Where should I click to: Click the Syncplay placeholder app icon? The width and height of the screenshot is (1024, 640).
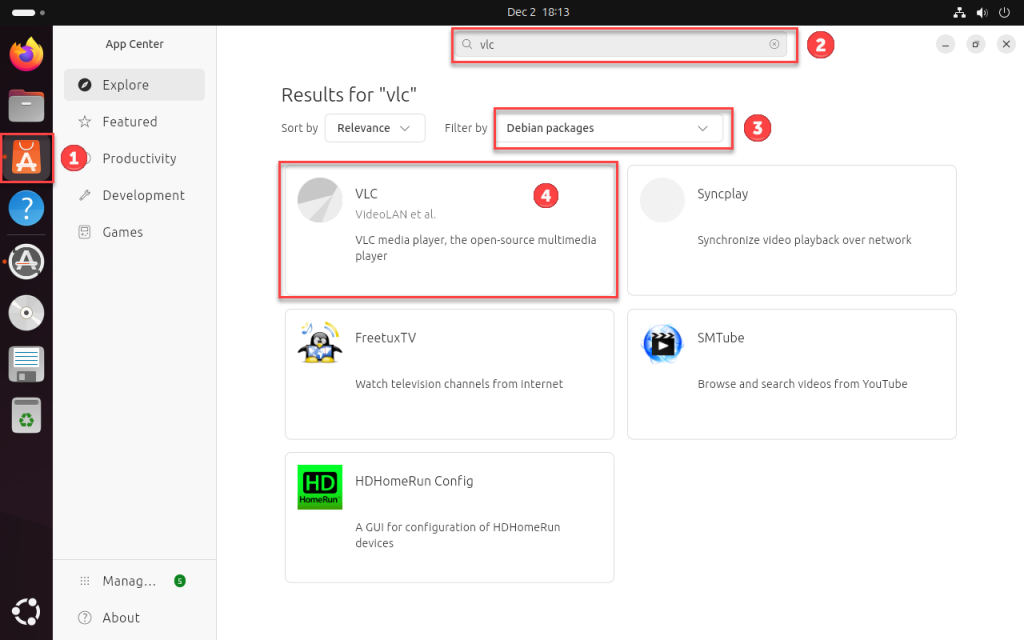point(662,200)
